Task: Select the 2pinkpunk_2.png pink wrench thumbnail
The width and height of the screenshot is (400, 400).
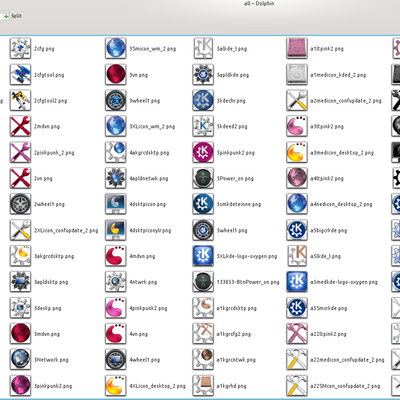Action: (x=20, y=152)
